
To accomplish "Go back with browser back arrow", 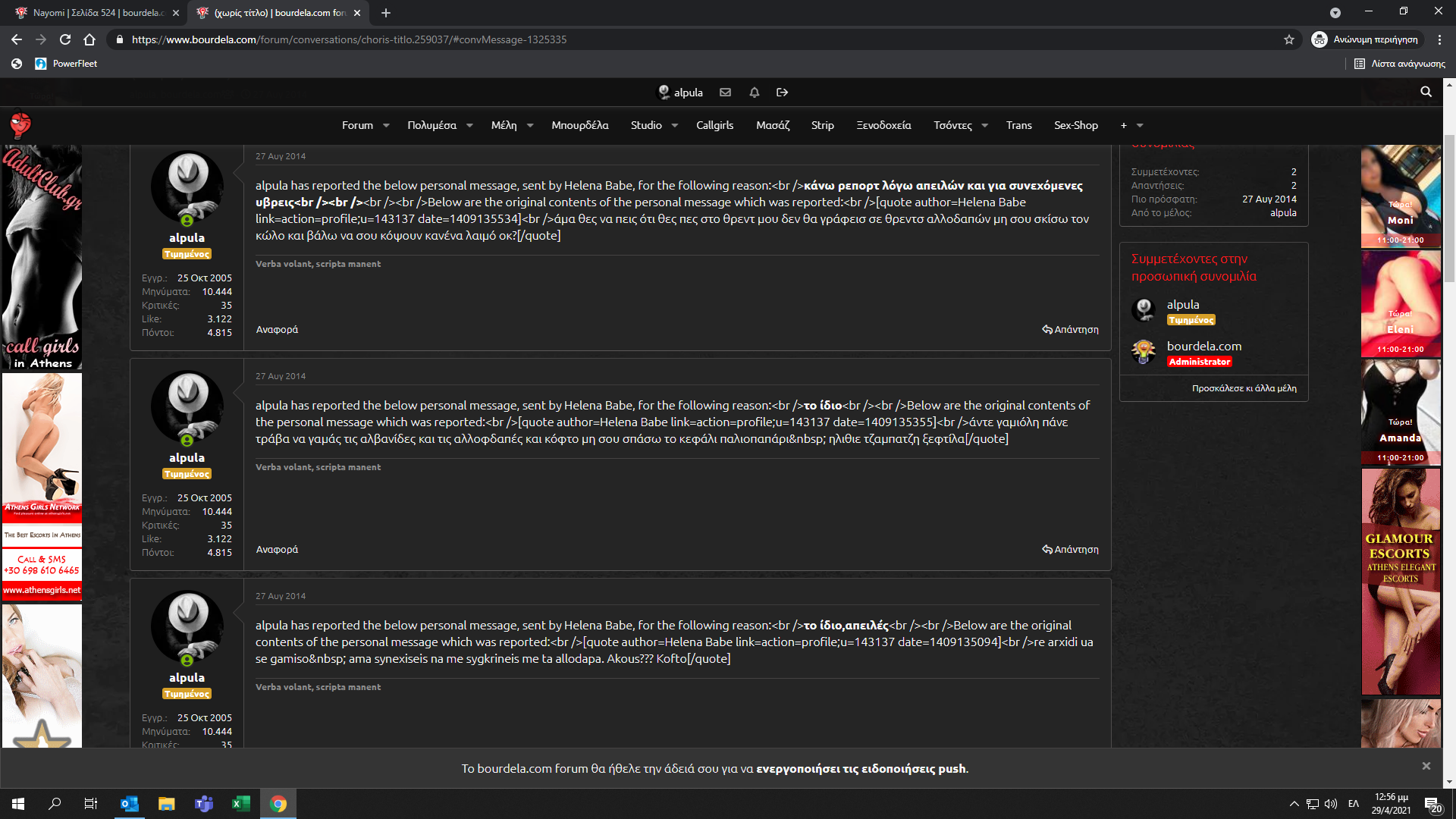I will (x=17, y=39).
